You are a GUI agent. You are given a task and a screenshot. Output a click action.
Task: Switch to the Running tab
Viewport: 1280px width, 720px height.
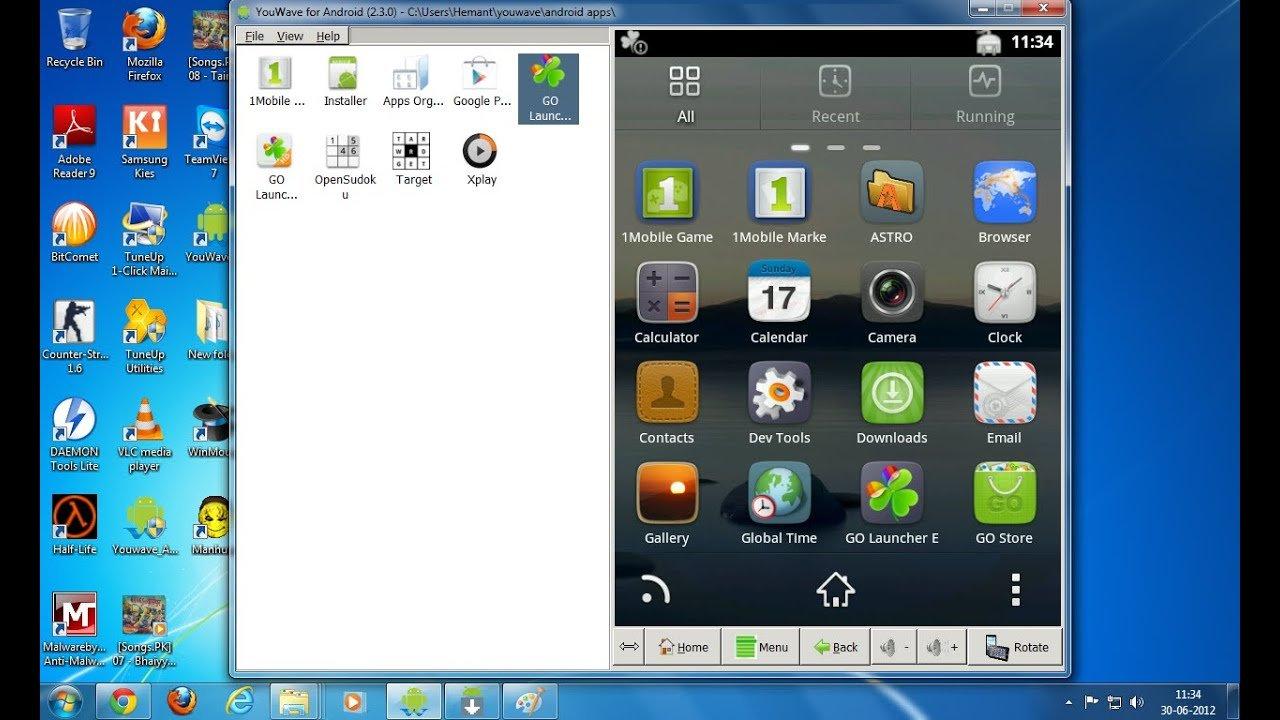pyautogui.click(x=985, y=95)
